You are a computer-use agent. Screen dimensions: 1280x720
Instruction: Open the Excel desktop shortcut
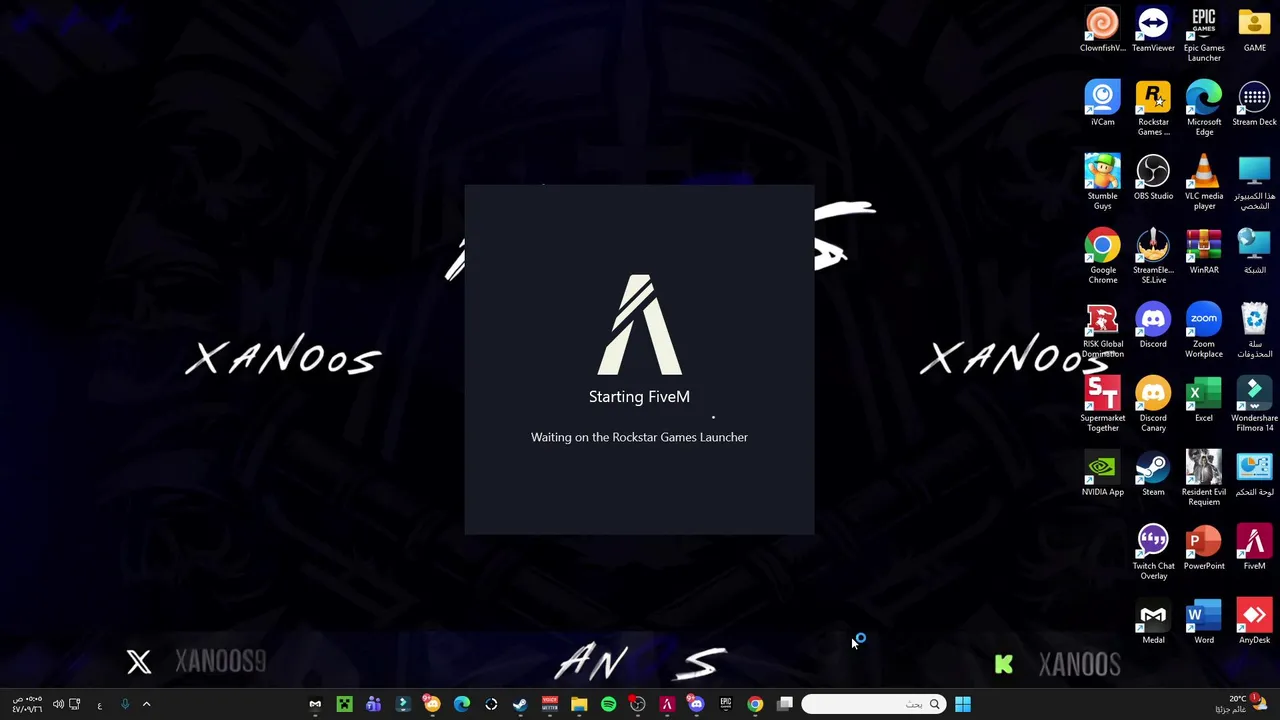(x=1204, y=400)
